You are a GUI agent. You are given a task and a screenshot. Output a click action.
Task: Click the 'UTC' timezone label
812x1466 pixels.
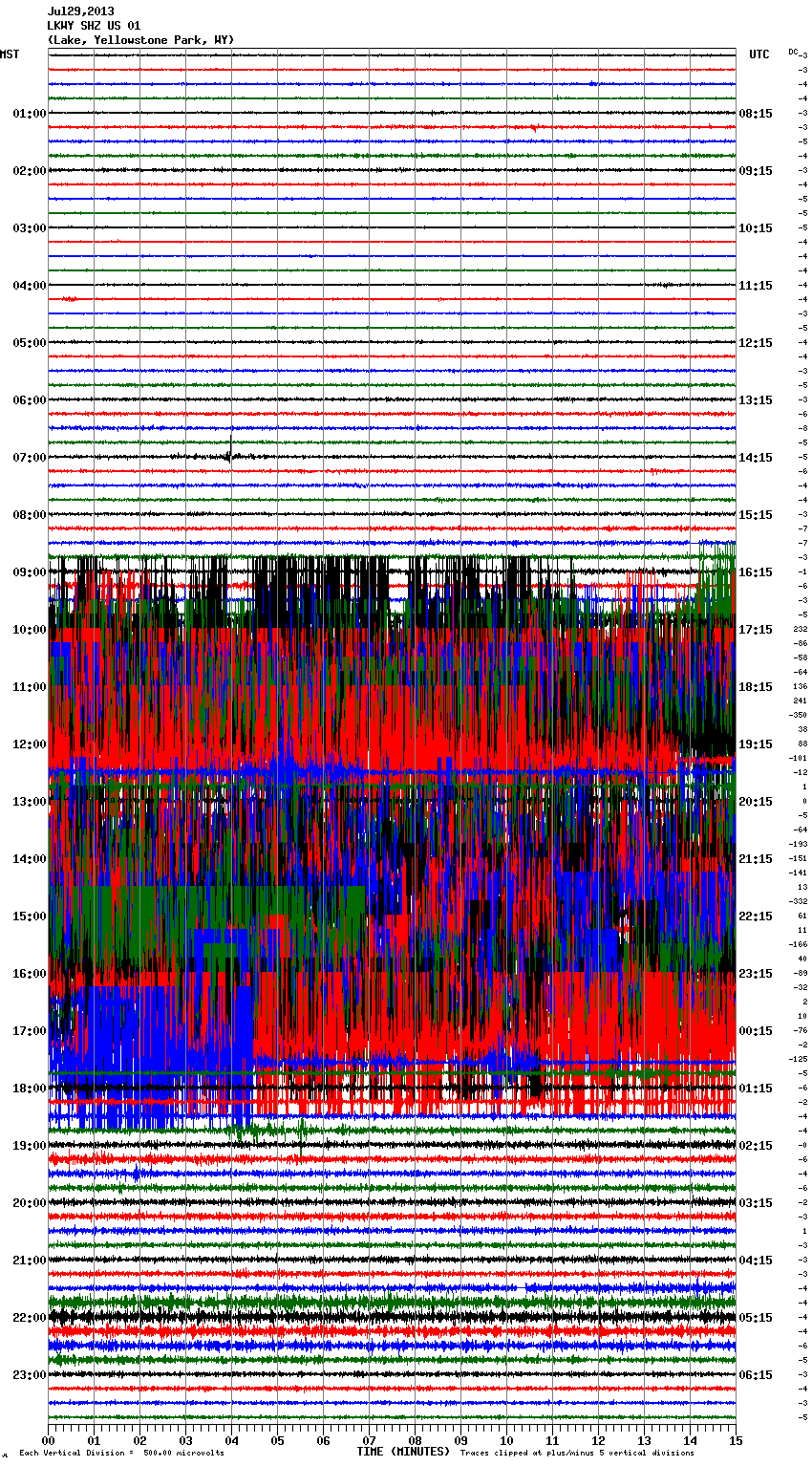tap(759, 54)
